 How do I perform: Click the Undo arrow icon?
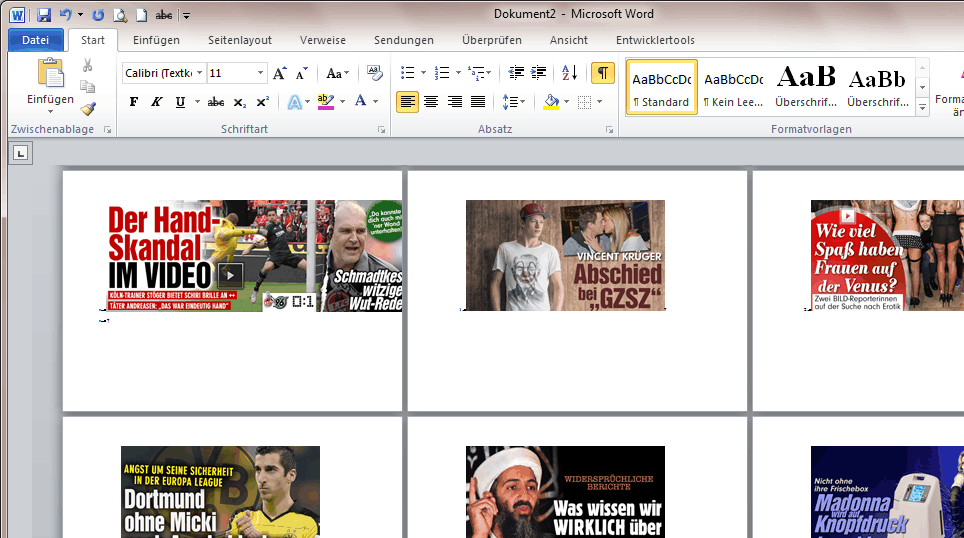point(65,15)
